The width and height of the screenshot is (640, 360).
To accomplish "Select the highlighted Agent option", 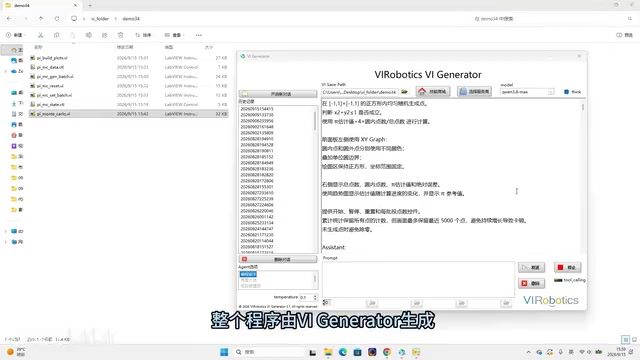I will (248, 274).
